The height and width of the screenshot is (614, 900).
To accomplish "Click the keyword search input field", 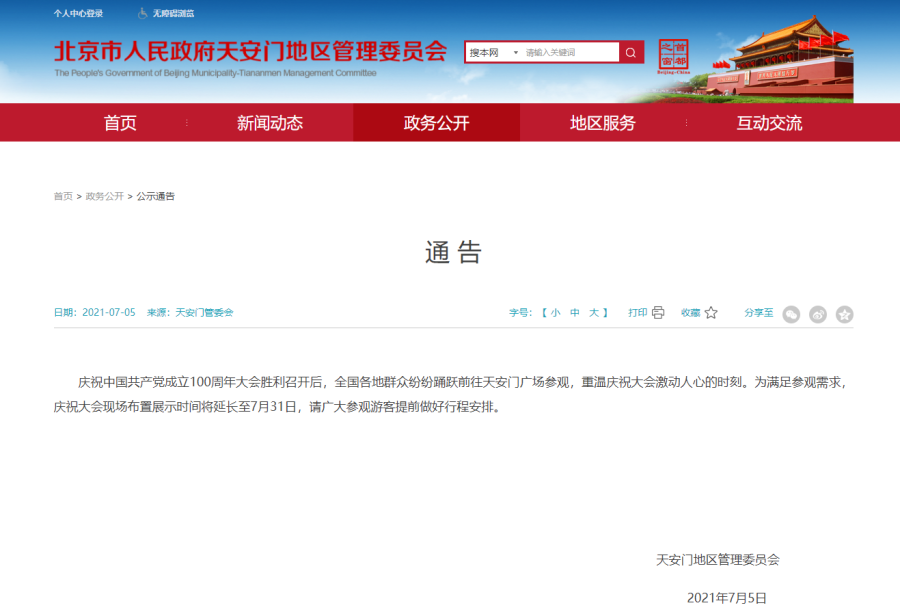I will point(570,53).
